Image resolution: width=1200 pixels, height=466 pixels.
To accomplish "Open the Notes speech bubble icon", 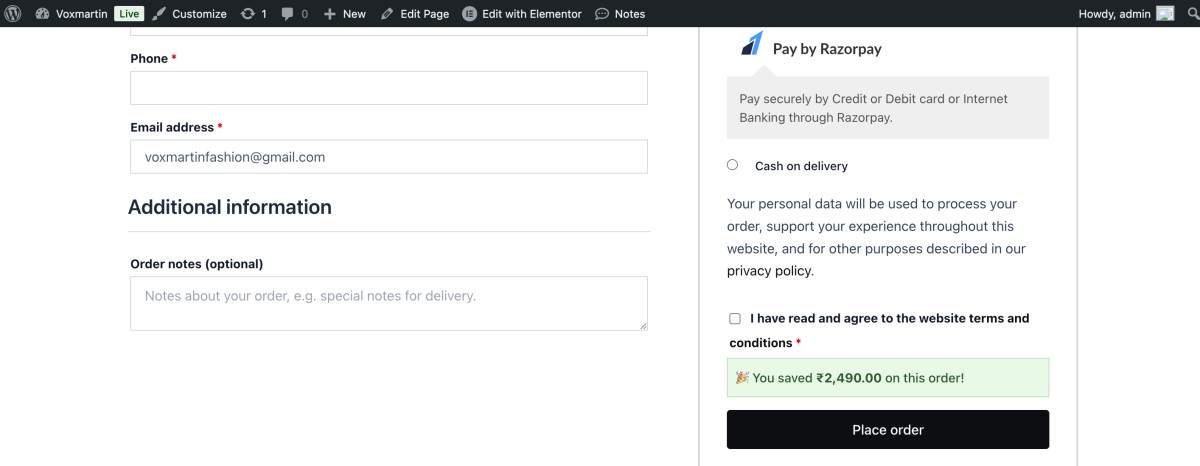I will point(602,14).
